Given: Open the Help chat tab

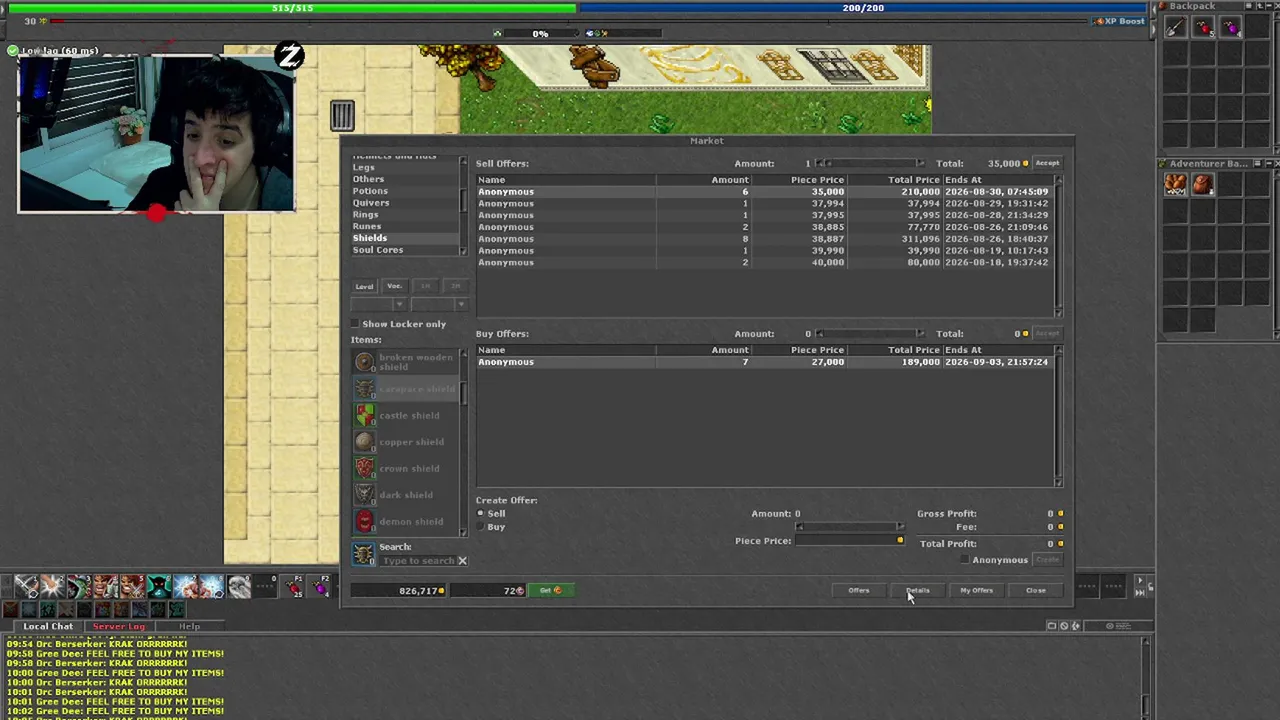Looking at the screenshot, I should pos(189,627).
